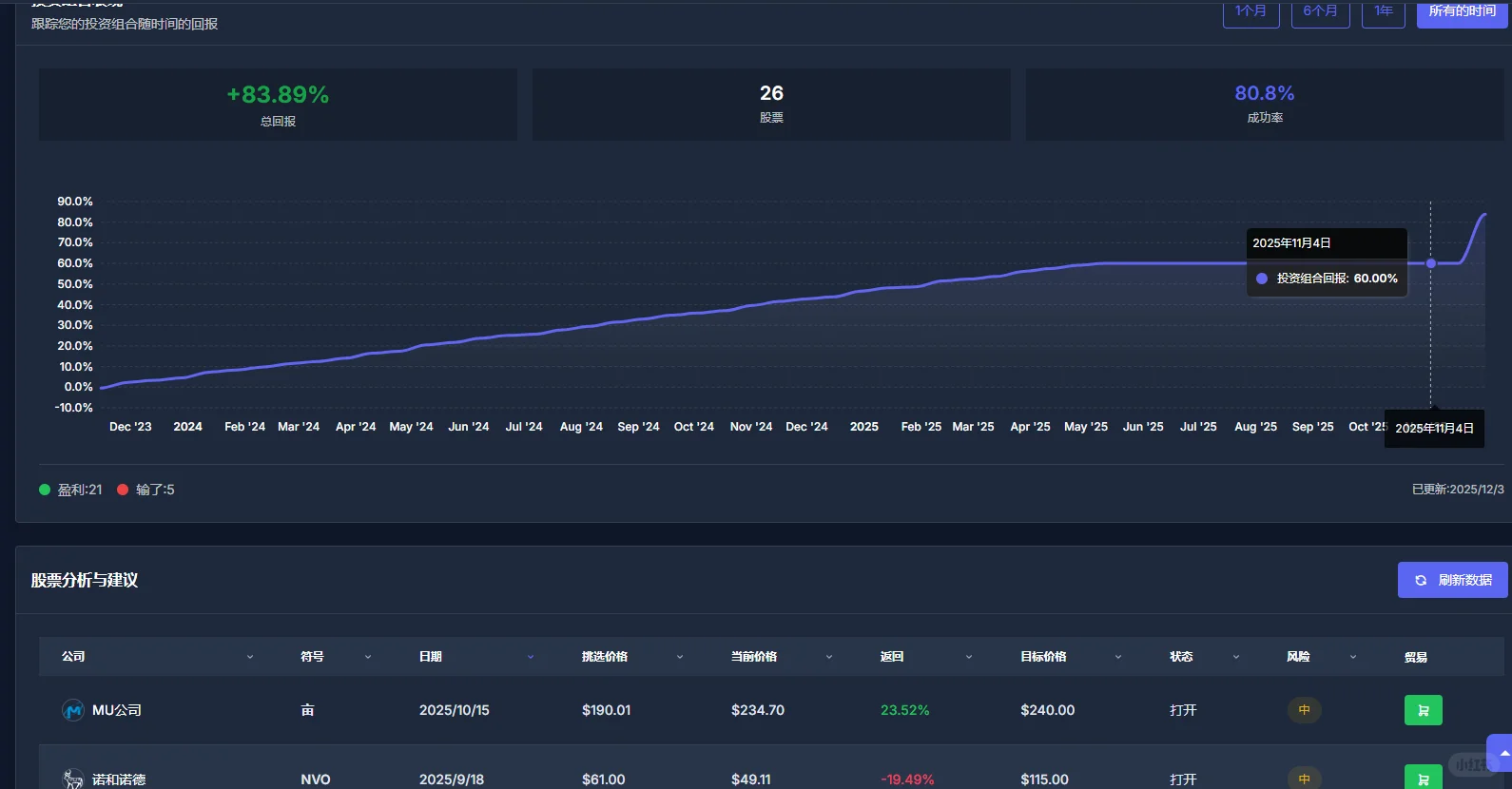Image resolution: width=1512 pixels, height=789 pixels.
Task: Click the 跟踪您的投资组合随时间的回报 subtitle
Action: pos(125,24)
